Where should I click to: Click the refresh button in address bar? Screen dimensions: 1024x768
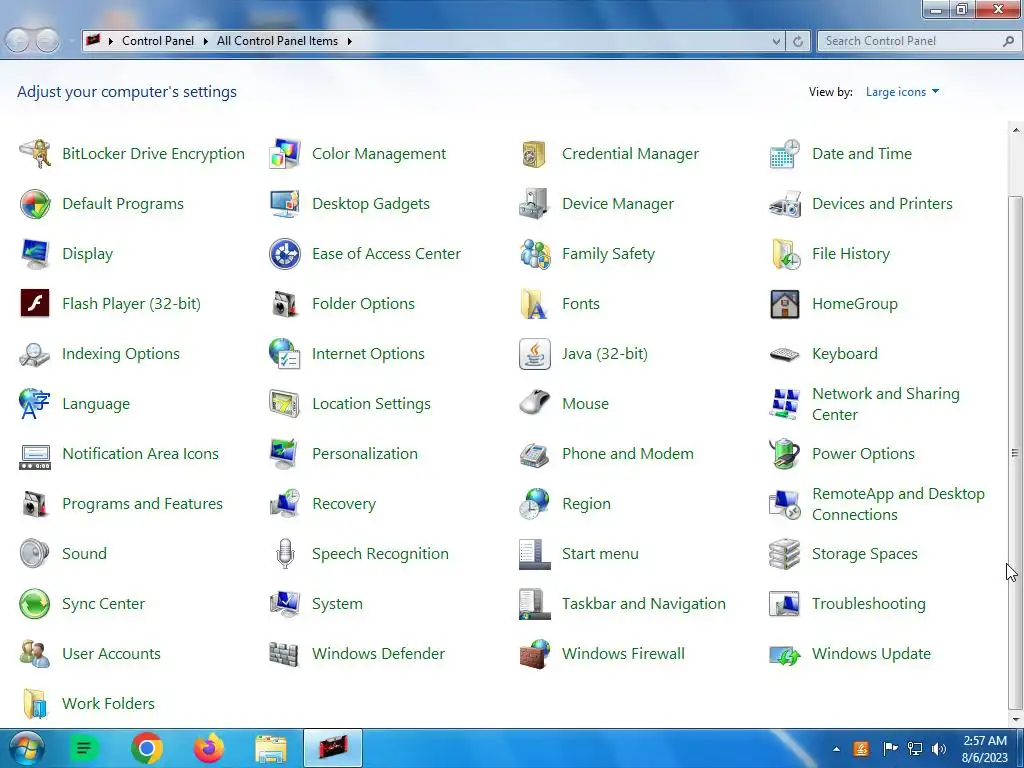[797, 41]
